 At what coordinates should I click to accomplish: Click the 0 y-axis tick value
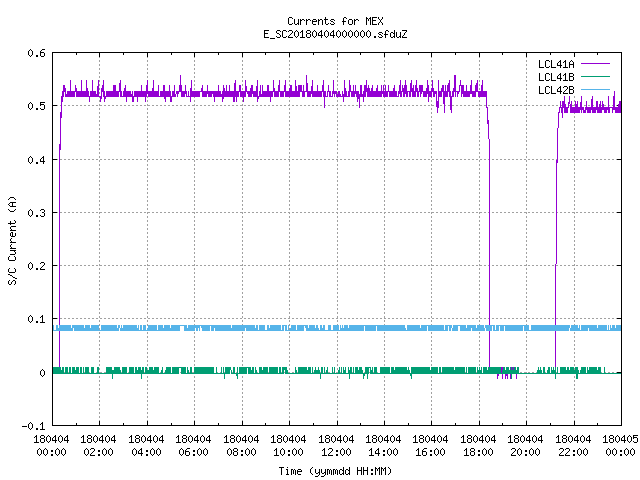coord(42,373)
